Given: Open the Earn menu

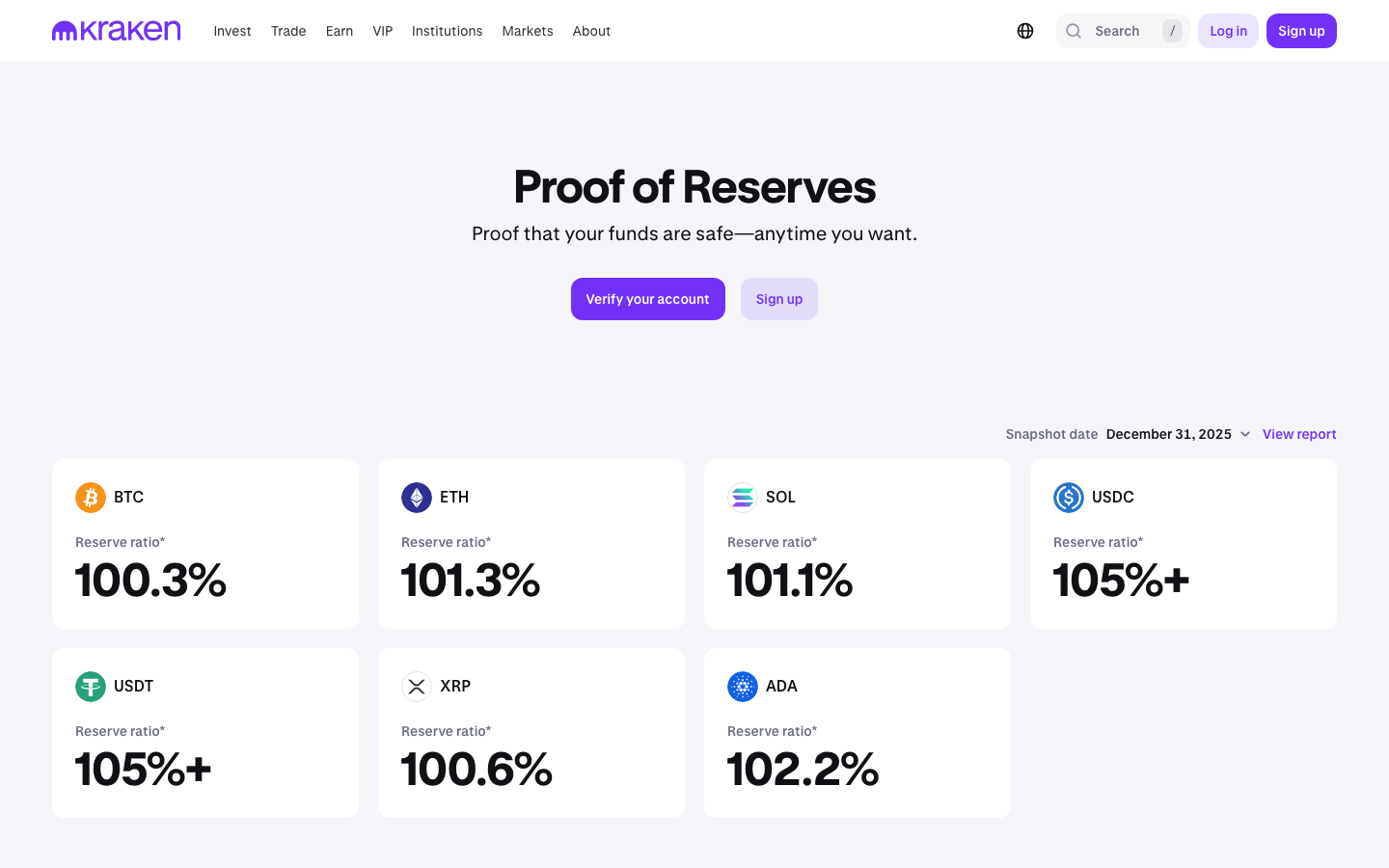Looking at the screenshot, I should pyautogui.click(x=340, y=31).
